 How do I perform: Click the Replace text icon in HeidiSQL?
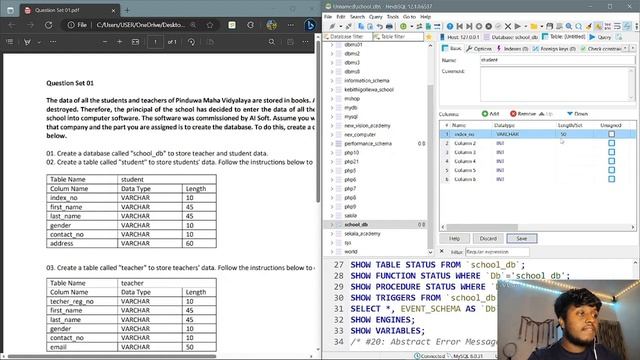tap(578, 26)
